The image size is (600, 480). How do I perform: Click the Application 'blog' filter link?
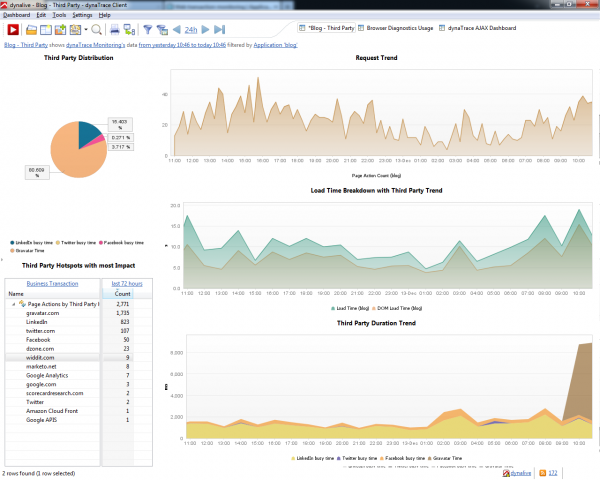click(x=276, y=45)
